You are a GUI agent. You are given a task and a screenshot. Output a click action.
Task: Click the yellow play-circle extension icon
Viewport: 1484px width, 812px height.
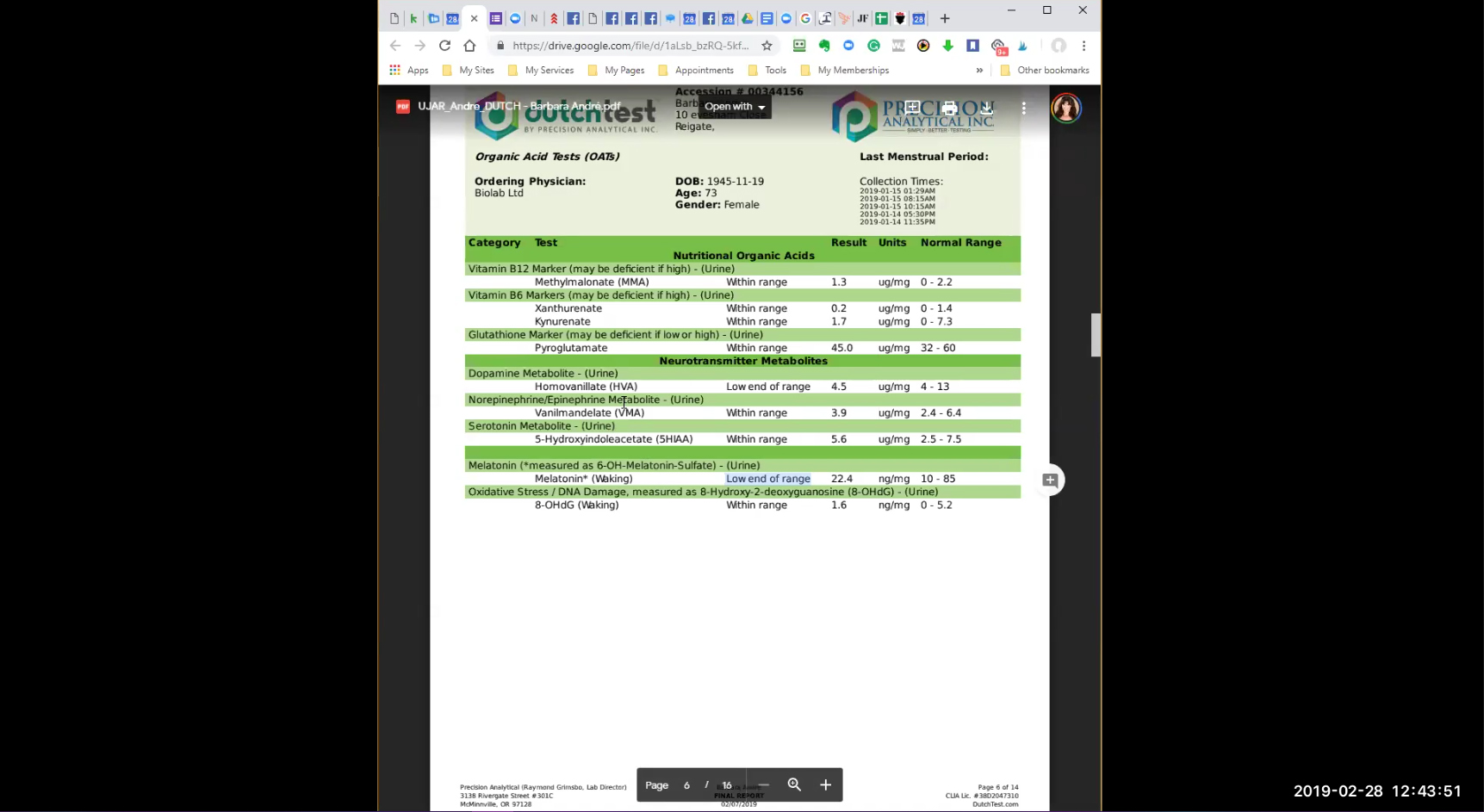[x=923, y=46]
